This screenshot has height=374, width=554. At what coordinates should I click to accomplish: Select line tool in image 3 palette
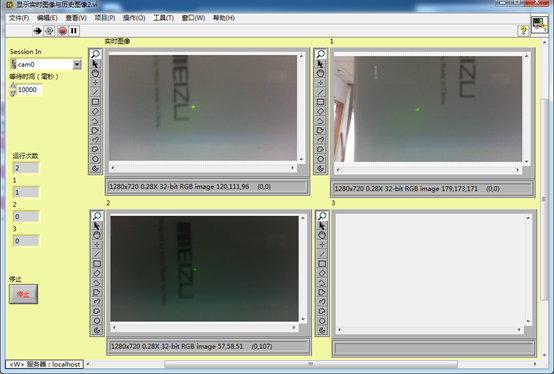click(322, 254)
